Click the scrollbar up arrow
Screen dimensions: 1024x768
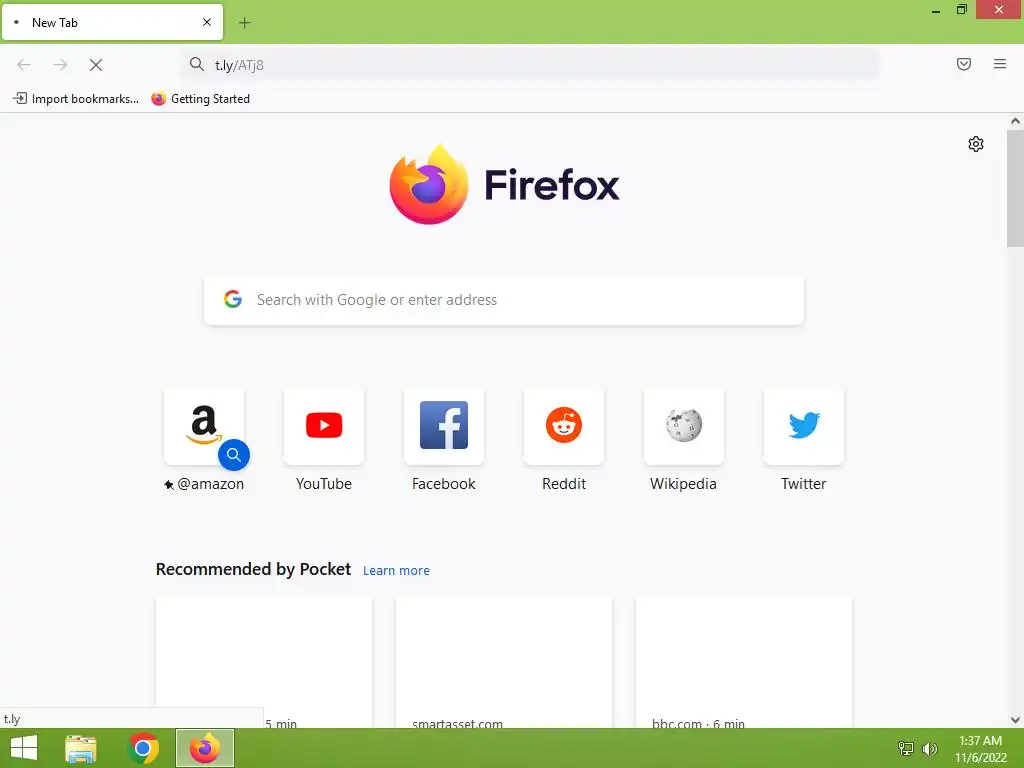pyautogui.click(x=1015, y=121)
